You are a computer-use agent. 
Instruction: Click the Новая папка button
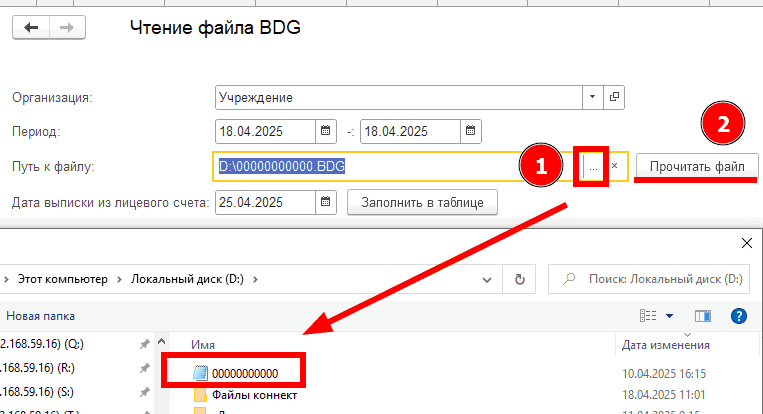click(x=40, y=316)
